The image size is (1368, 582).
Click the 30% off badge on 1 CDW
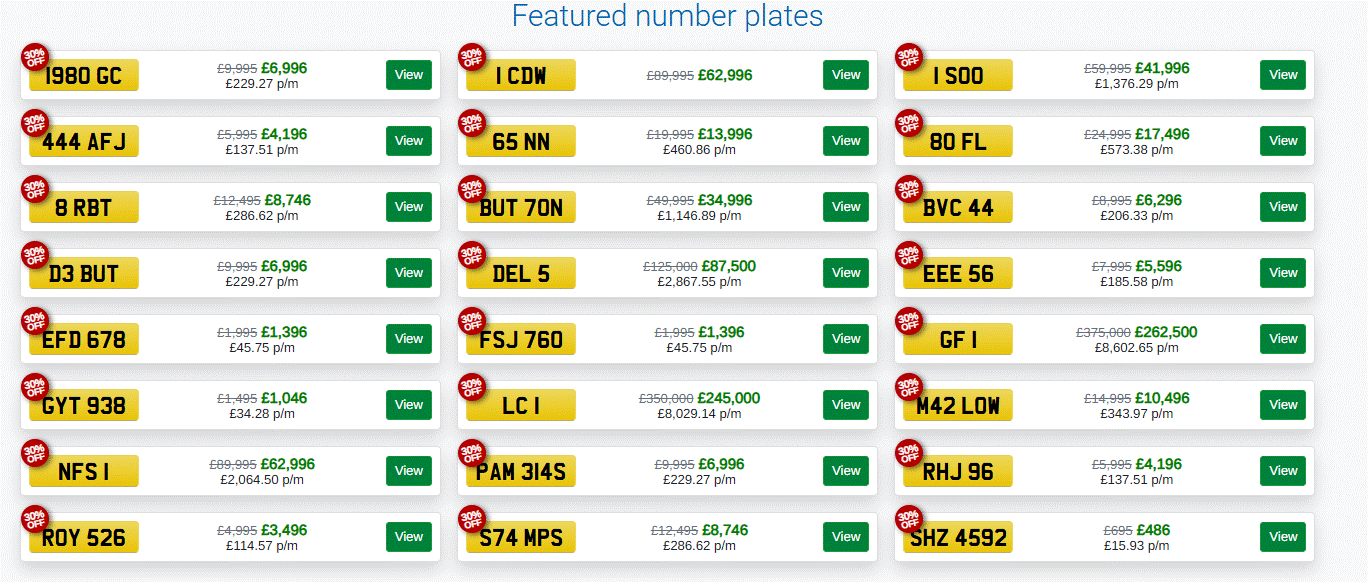coord(472,57)
